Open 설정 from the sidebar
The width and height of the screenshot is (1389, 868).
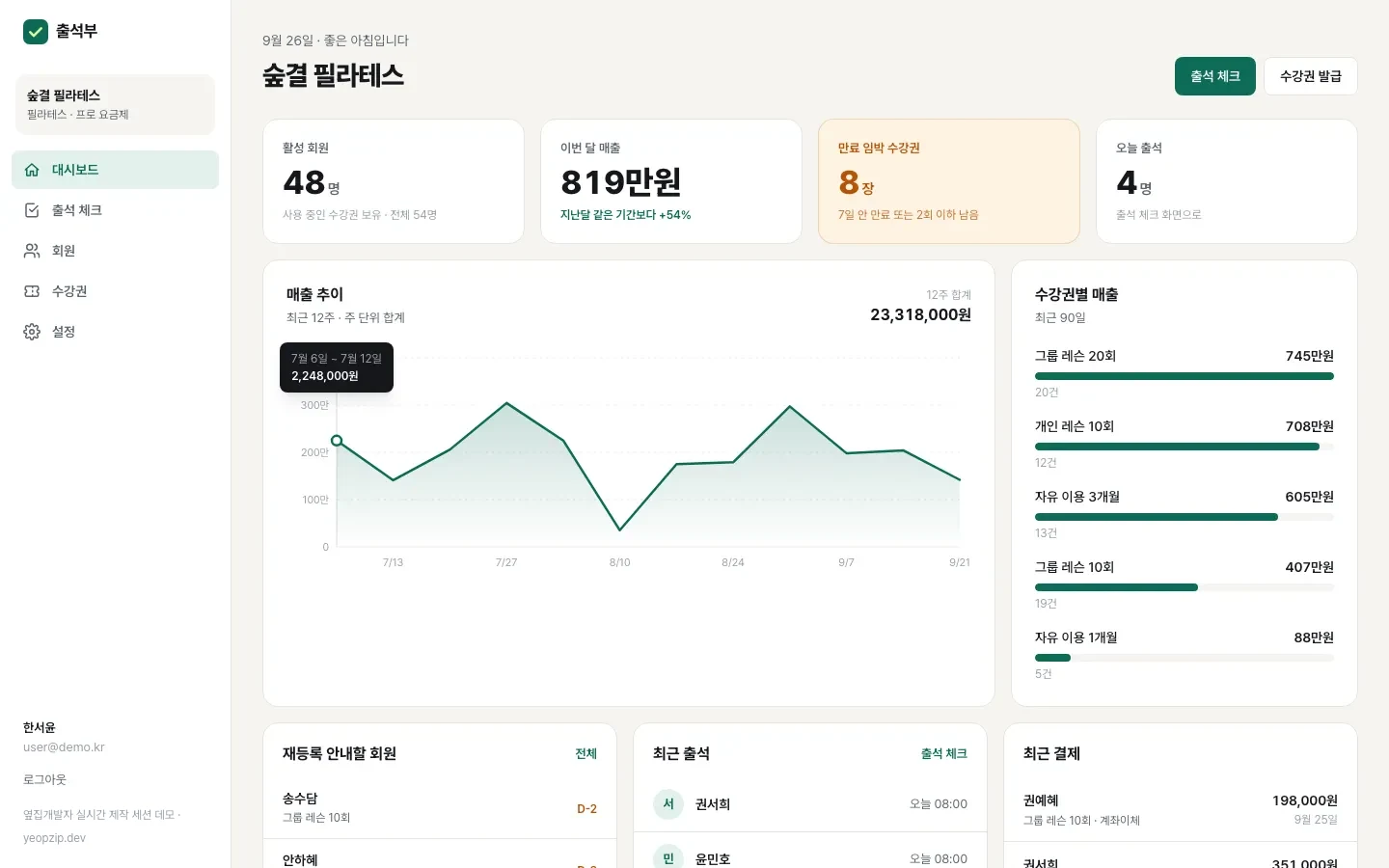[x=116, y=332]
